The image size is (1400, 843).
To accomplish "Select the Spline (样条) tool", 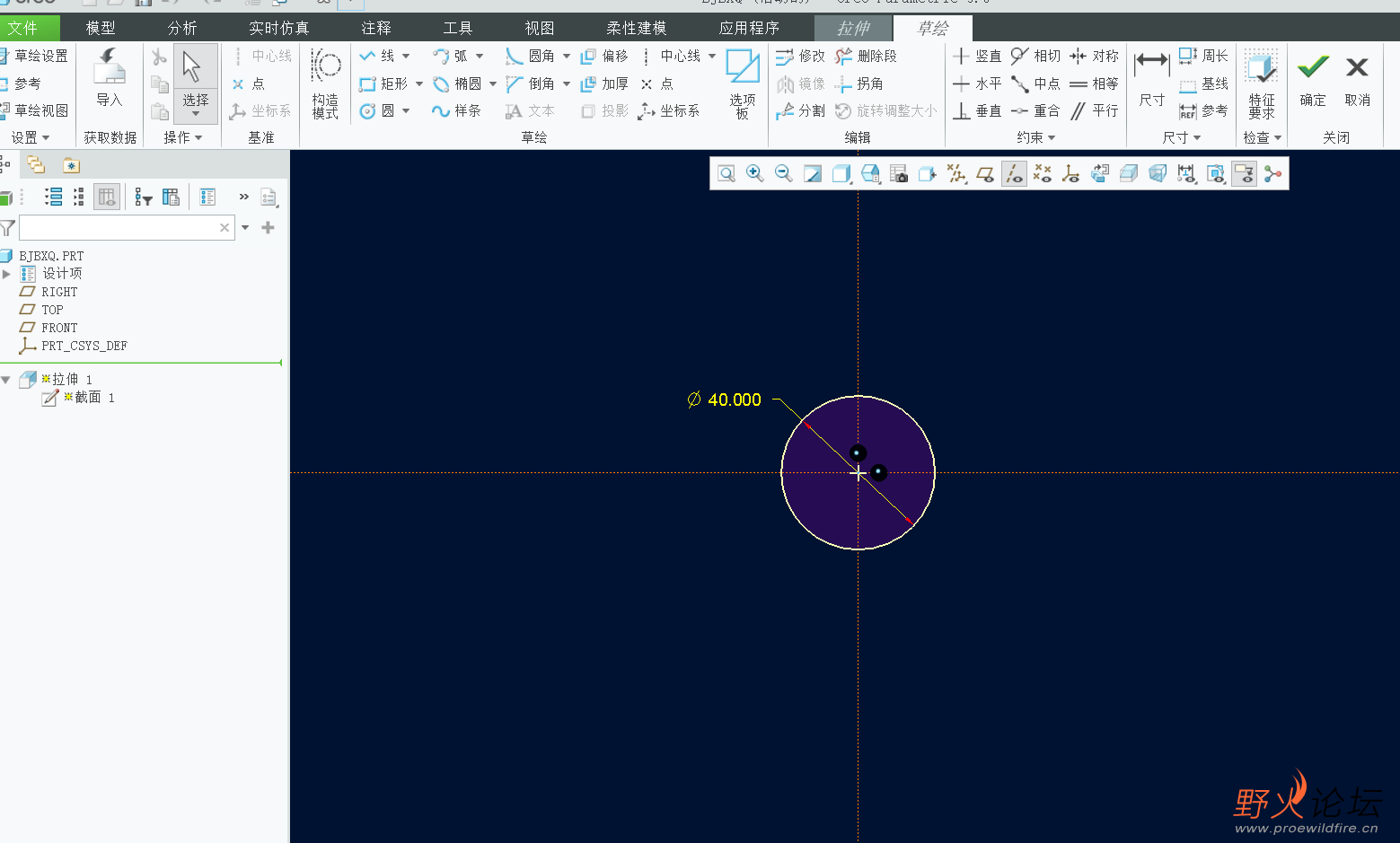I will pos(456,110).
